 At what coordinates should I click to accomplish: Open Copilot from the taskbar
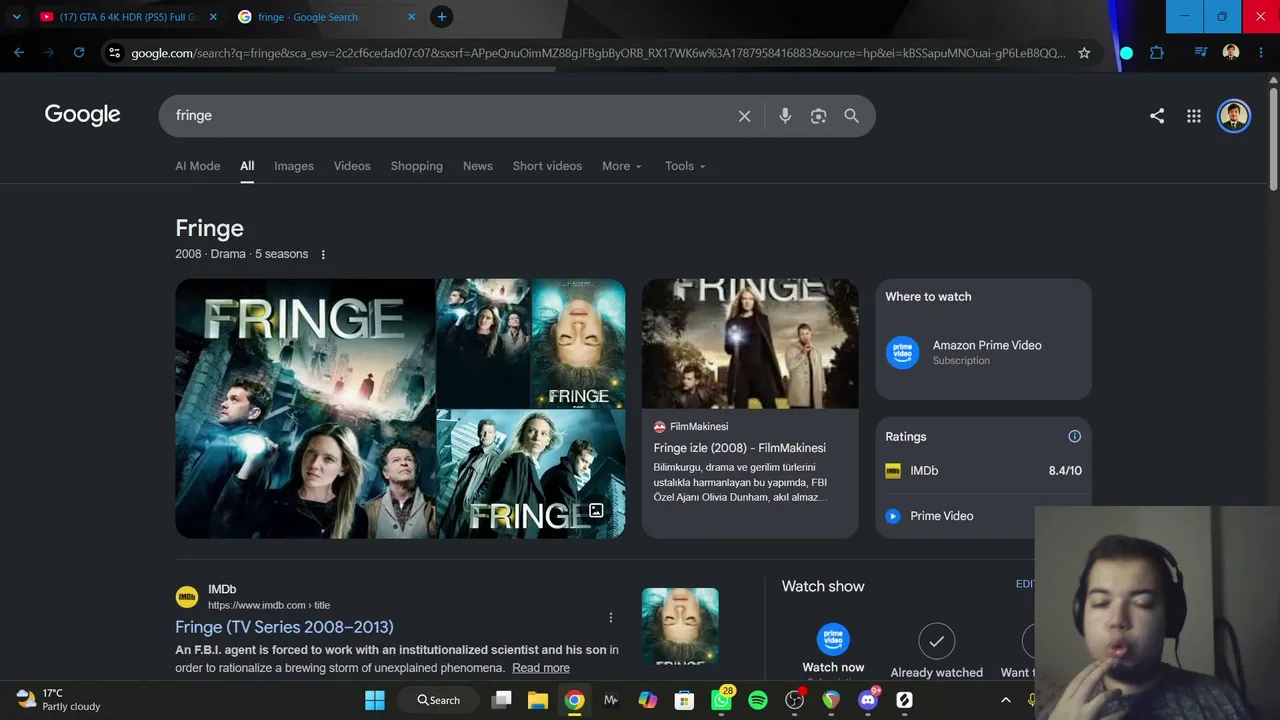[648, 700]
